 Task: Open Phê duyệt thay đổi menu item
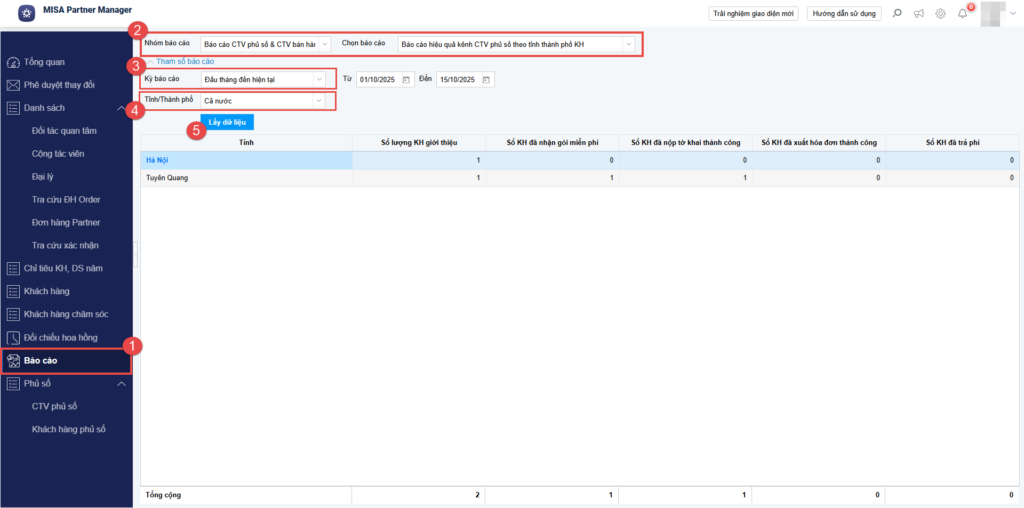59,86
